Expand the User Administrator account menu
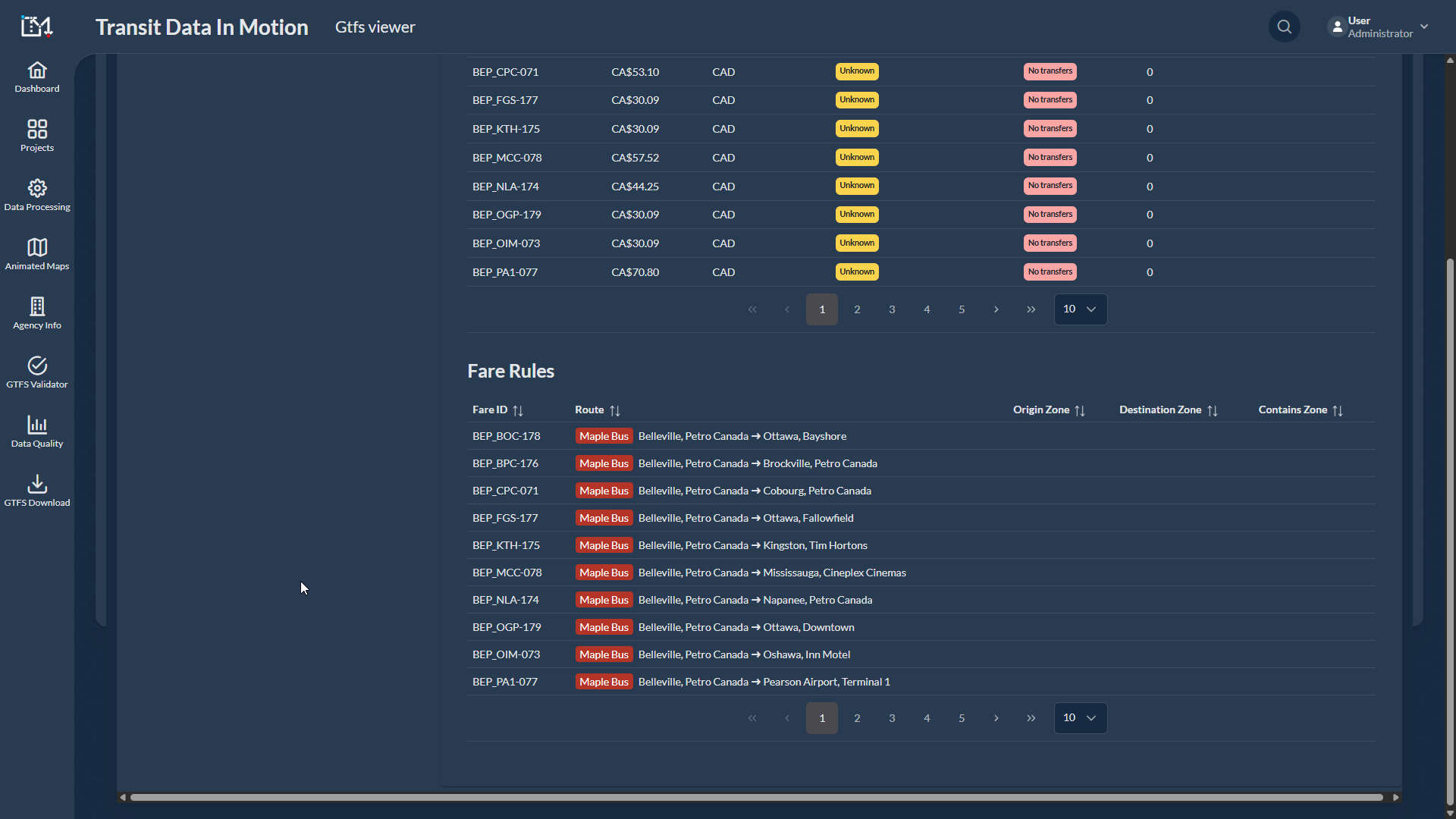The image size is (1456, 819). point(1423,27)
